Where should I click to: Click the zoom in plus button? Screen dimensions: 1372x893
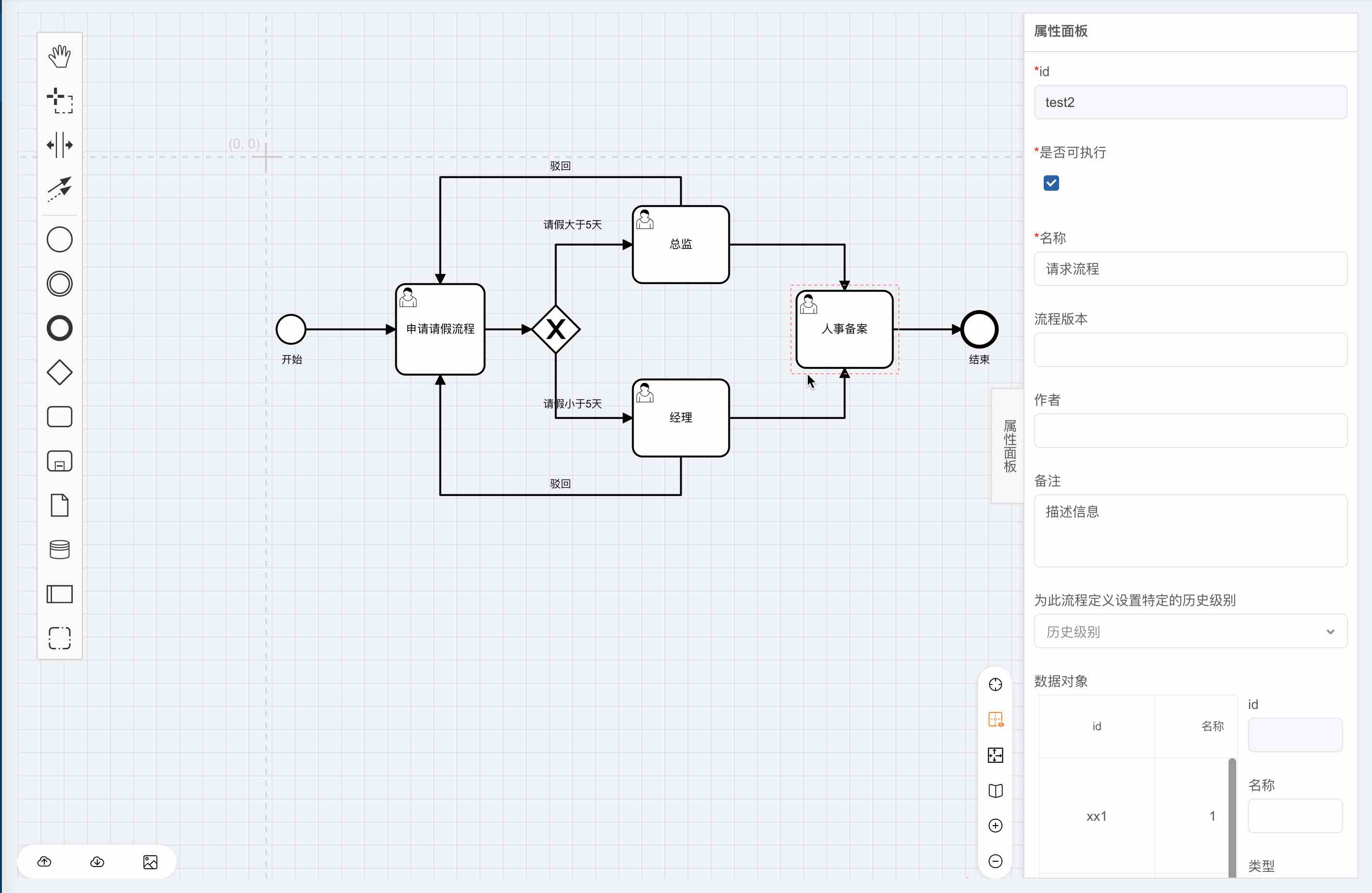coord(996,826)
